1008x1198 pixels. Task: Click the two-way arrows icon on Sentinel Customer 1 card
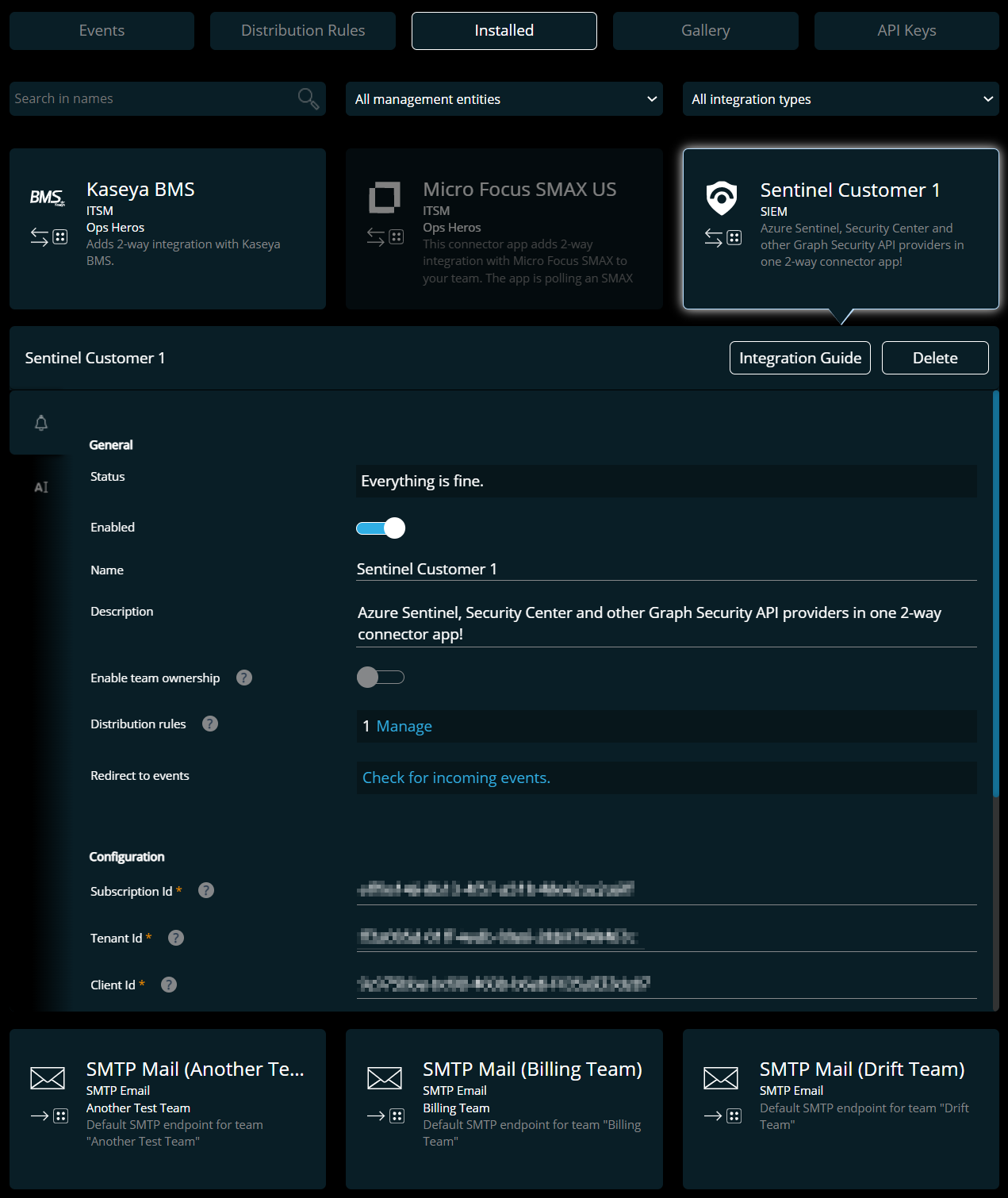click(714, 237)
